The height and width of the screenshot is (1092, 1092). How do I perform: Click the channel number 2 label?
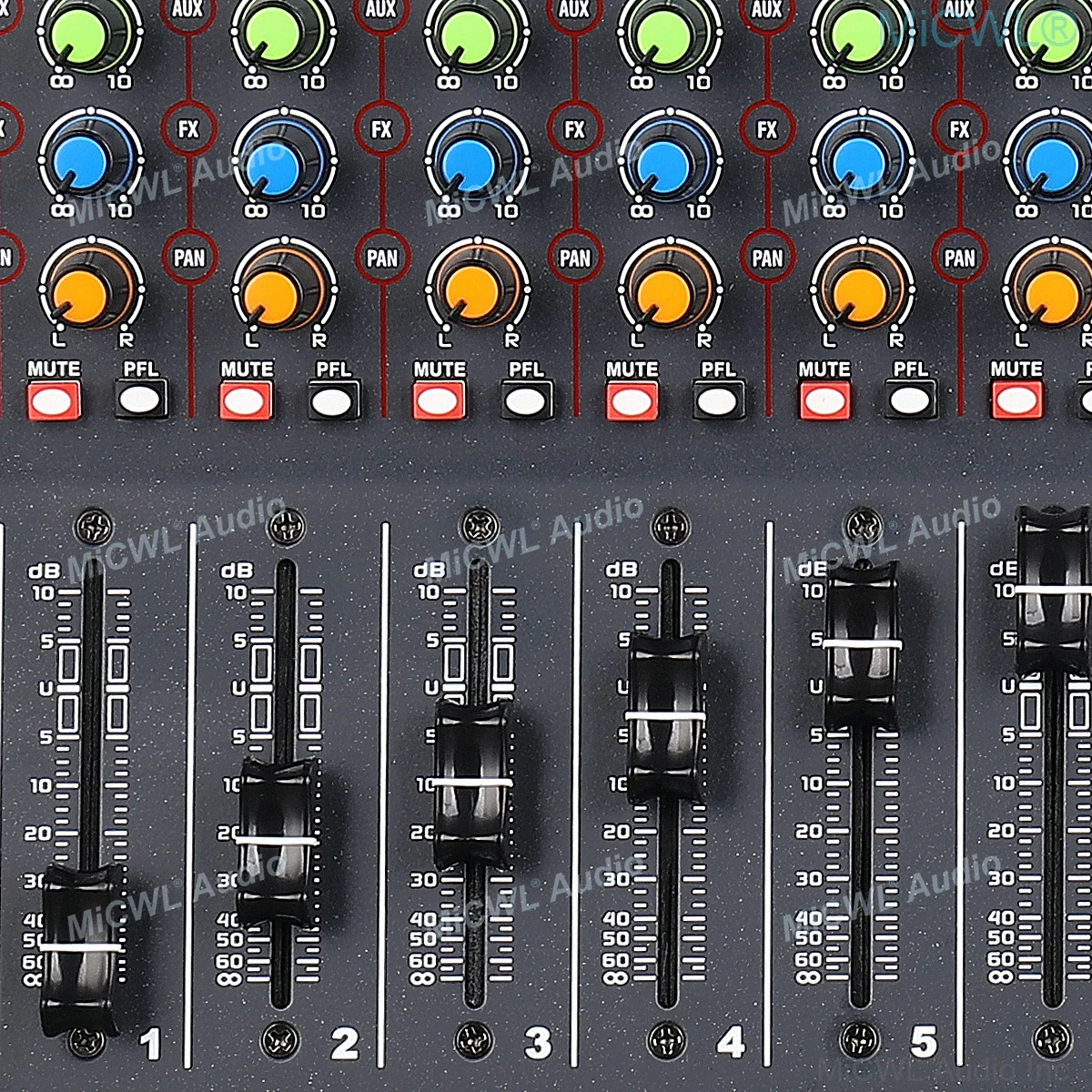pyautogui.click(x=344, y=1043)
